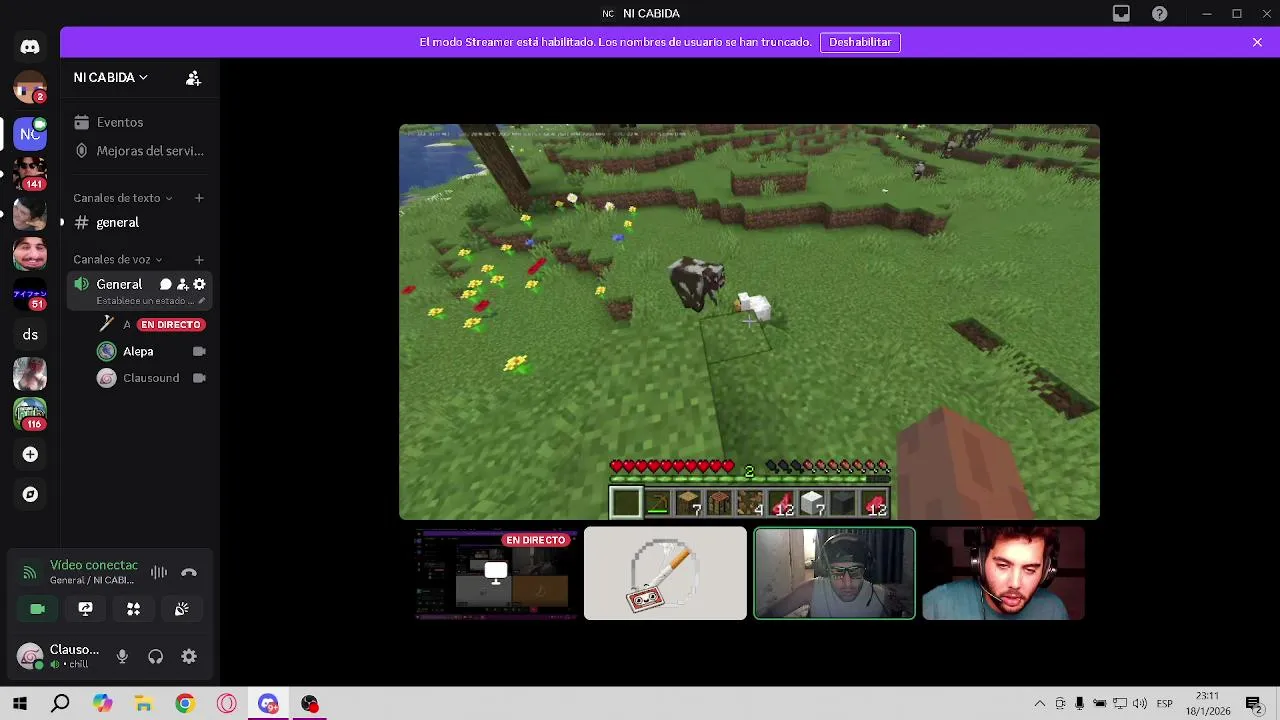1280x720 pixels.
Task: Select Alepa in the voice channel
Action: (150, 352)
